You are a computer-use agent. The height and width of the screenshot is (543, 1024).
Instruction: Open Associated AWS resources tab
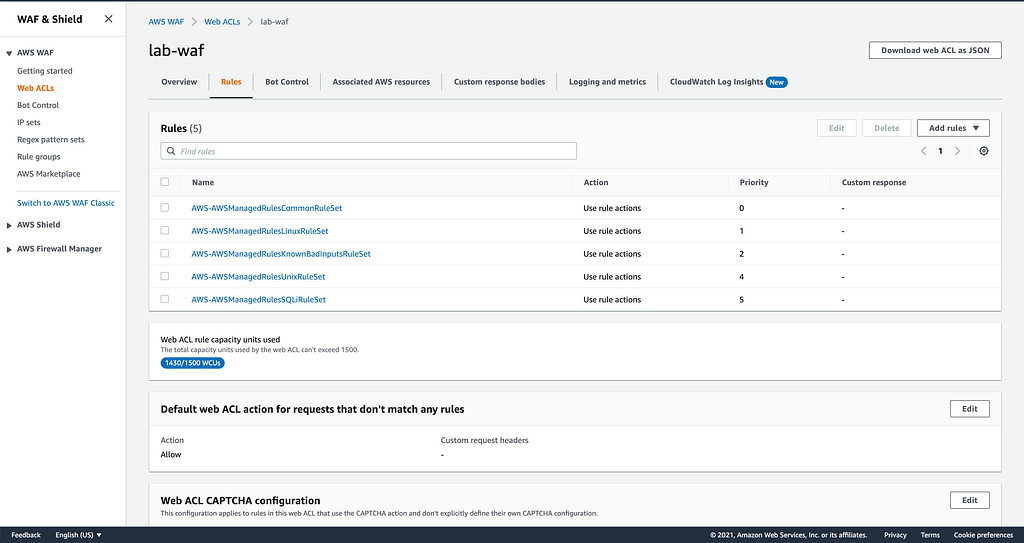381,82
